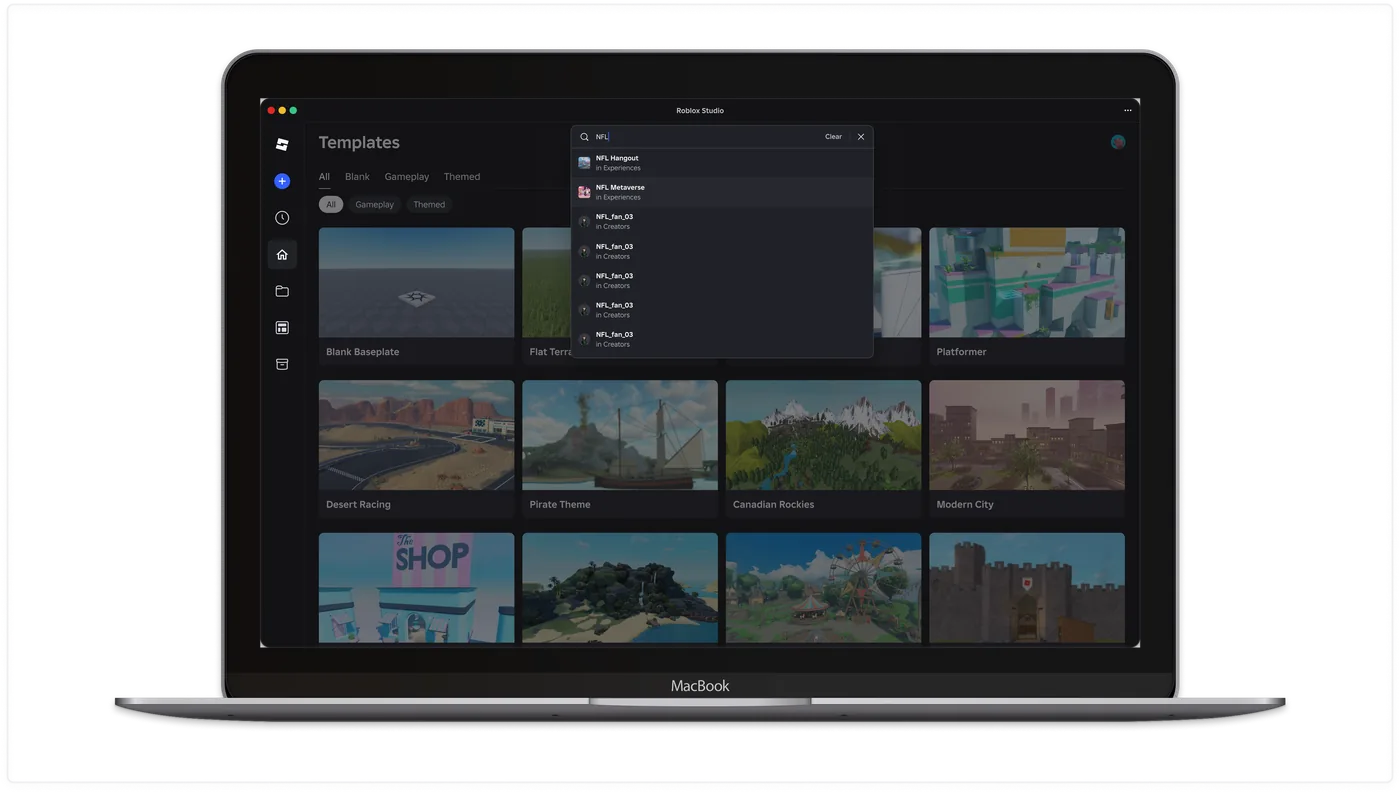The width and height of the screenshot is (1400, 793).
Task: Open the Blank Baseplate template thumbnail
Action: click(x=417, y=283)
